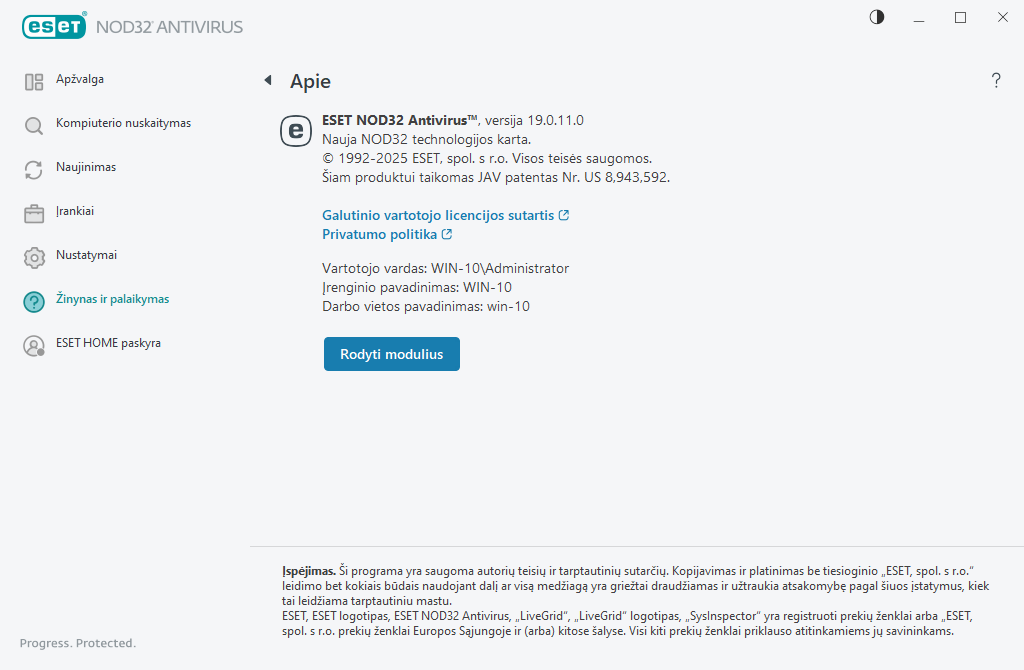Screen dimensions: 1024x670
Task: Select Kompiuterio nuskaitymas in the sidebar
Action: [123, 123]
